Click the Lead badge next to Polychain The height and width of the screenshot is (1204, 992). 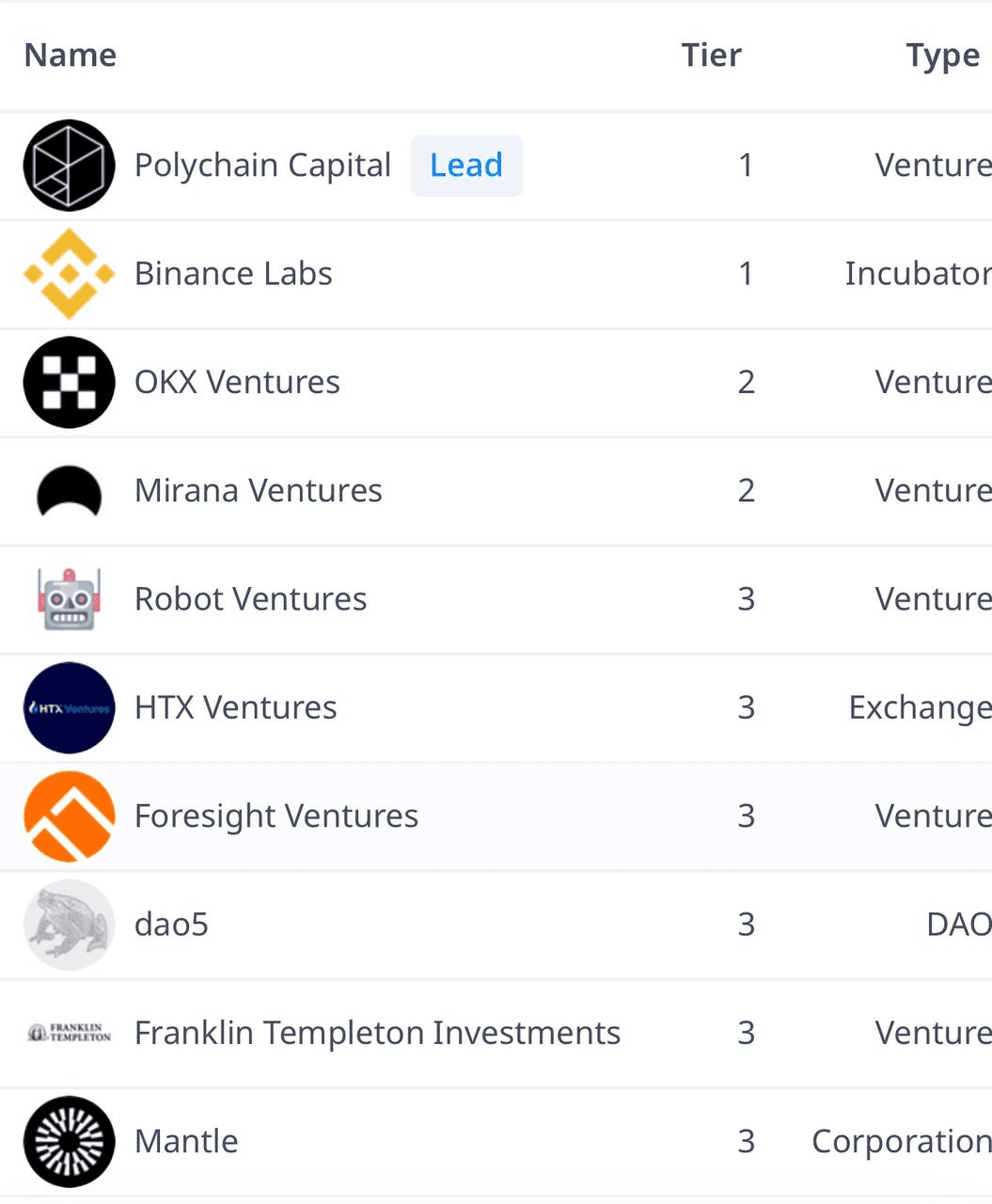[x=466, y=166]
